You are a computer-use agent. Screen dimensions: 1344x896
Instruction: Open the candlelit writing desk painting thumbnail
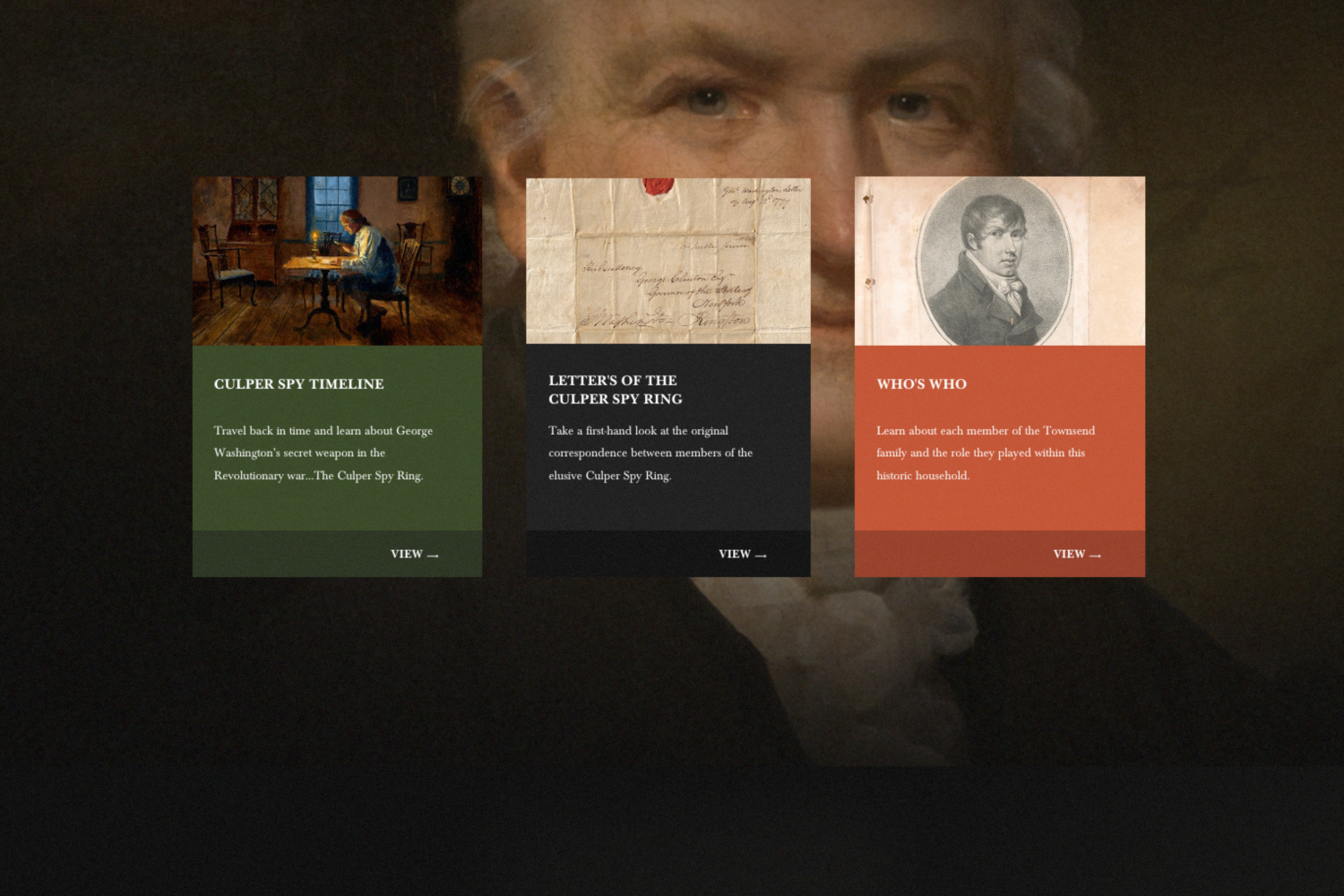(337, 261)
